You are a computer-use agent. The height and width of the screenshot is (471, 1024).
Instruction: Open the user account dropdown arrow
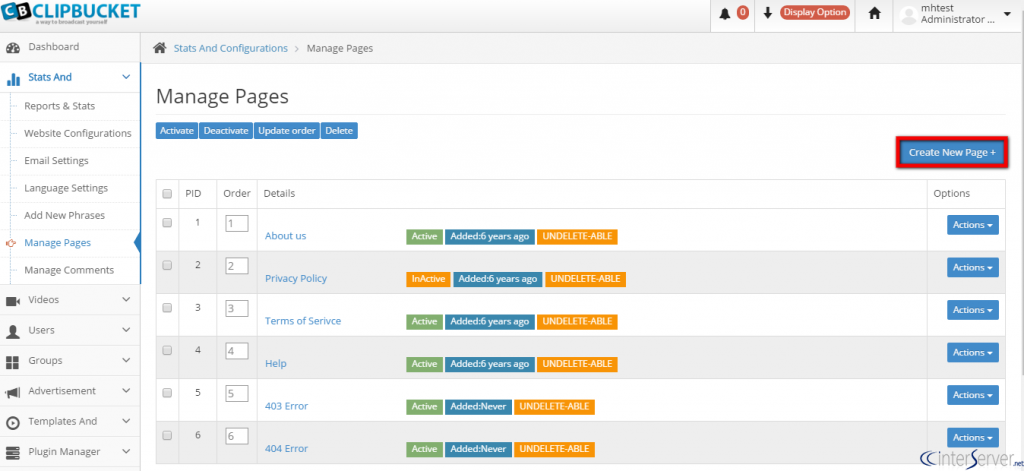point(1006,13)
